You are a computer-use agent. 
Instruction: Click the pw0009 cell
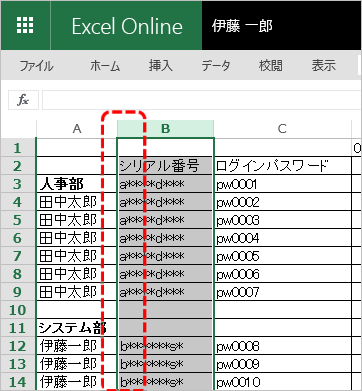pos(283,364)
